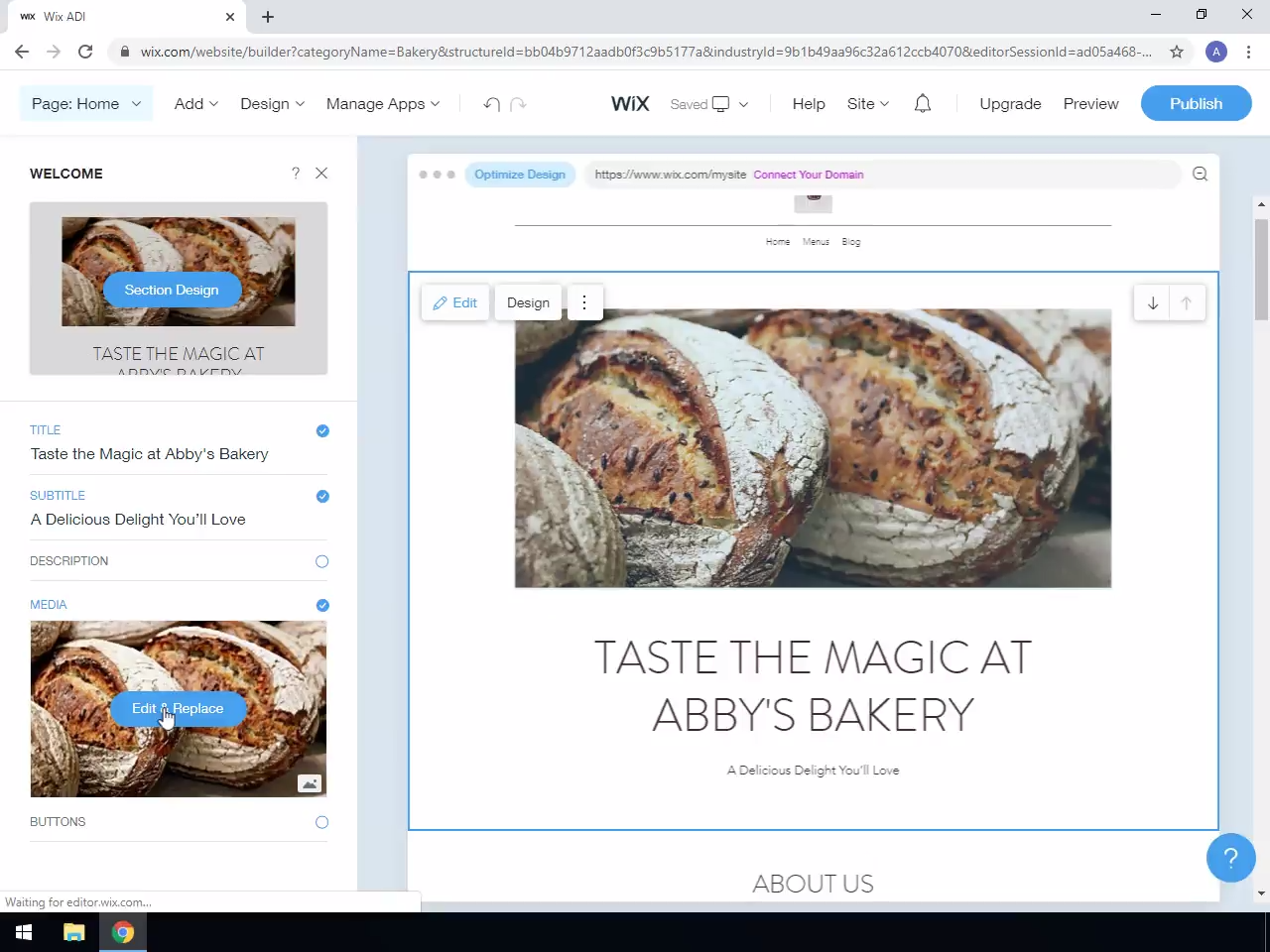Image resolution: width=1270 pixels, height=952 pixels.
Task: Click the Wix logo in toolbar
Action: 630,104
